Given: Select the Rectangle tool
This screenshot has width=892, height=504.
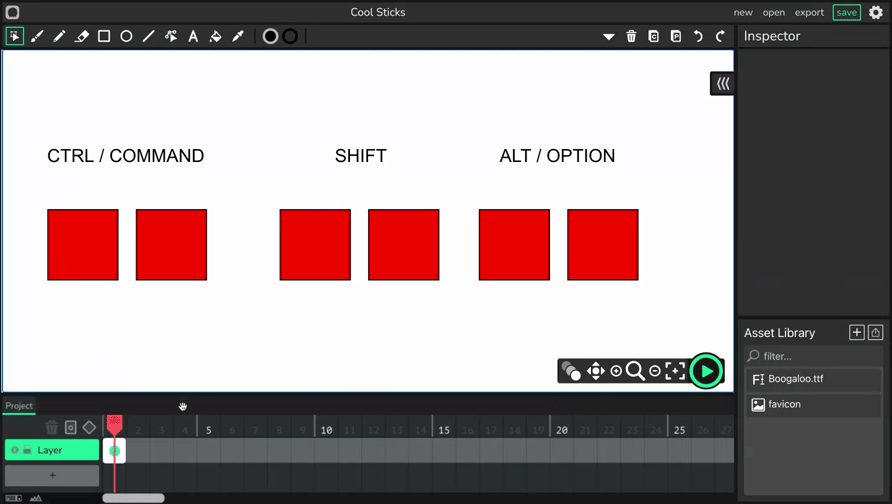Looking at the screenshot, I should coord(104,36).
